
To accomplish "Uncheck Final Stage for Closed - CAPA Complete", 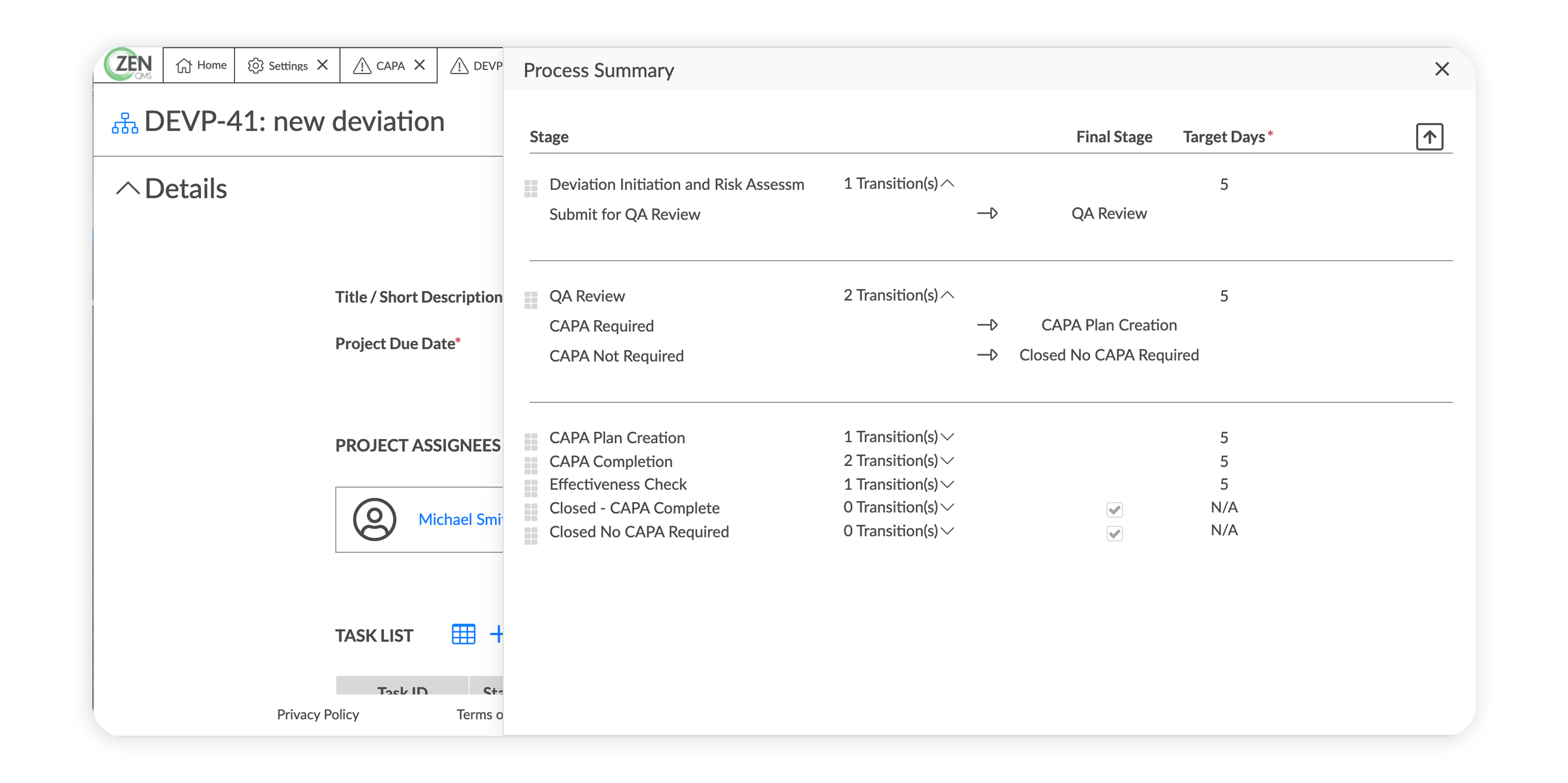I will (1114, 510).
